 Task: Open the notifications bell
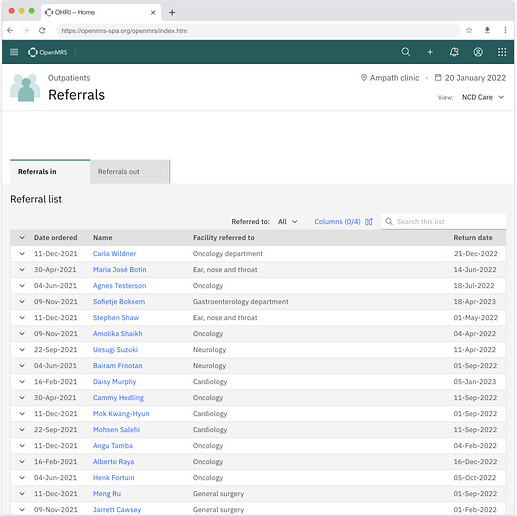(454, 52)
